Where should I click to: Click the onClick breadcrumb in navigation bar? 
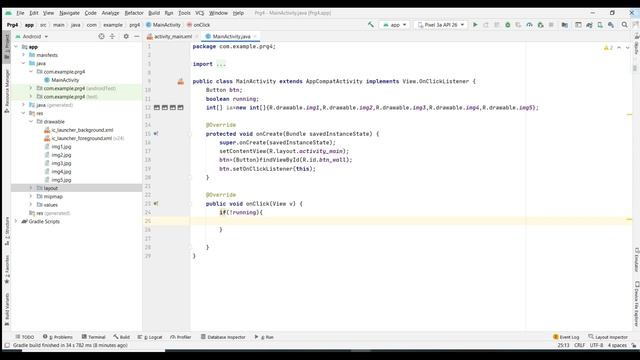(198, 25)
